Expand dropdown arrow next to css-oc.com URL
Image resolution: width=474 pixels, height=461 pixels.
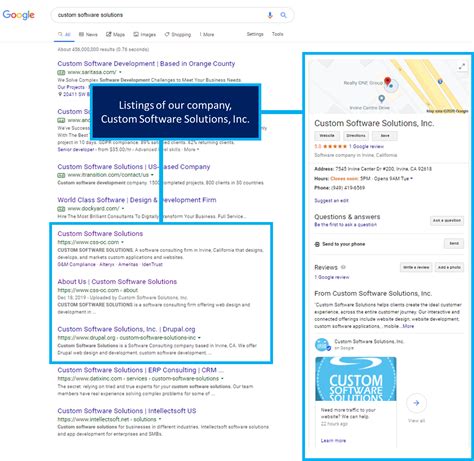coord(122,242)
